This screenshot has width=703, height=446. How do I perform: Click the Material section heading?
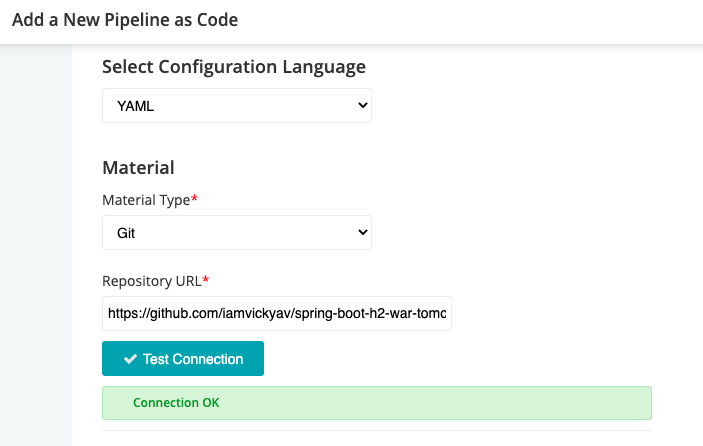click(138, 167)
